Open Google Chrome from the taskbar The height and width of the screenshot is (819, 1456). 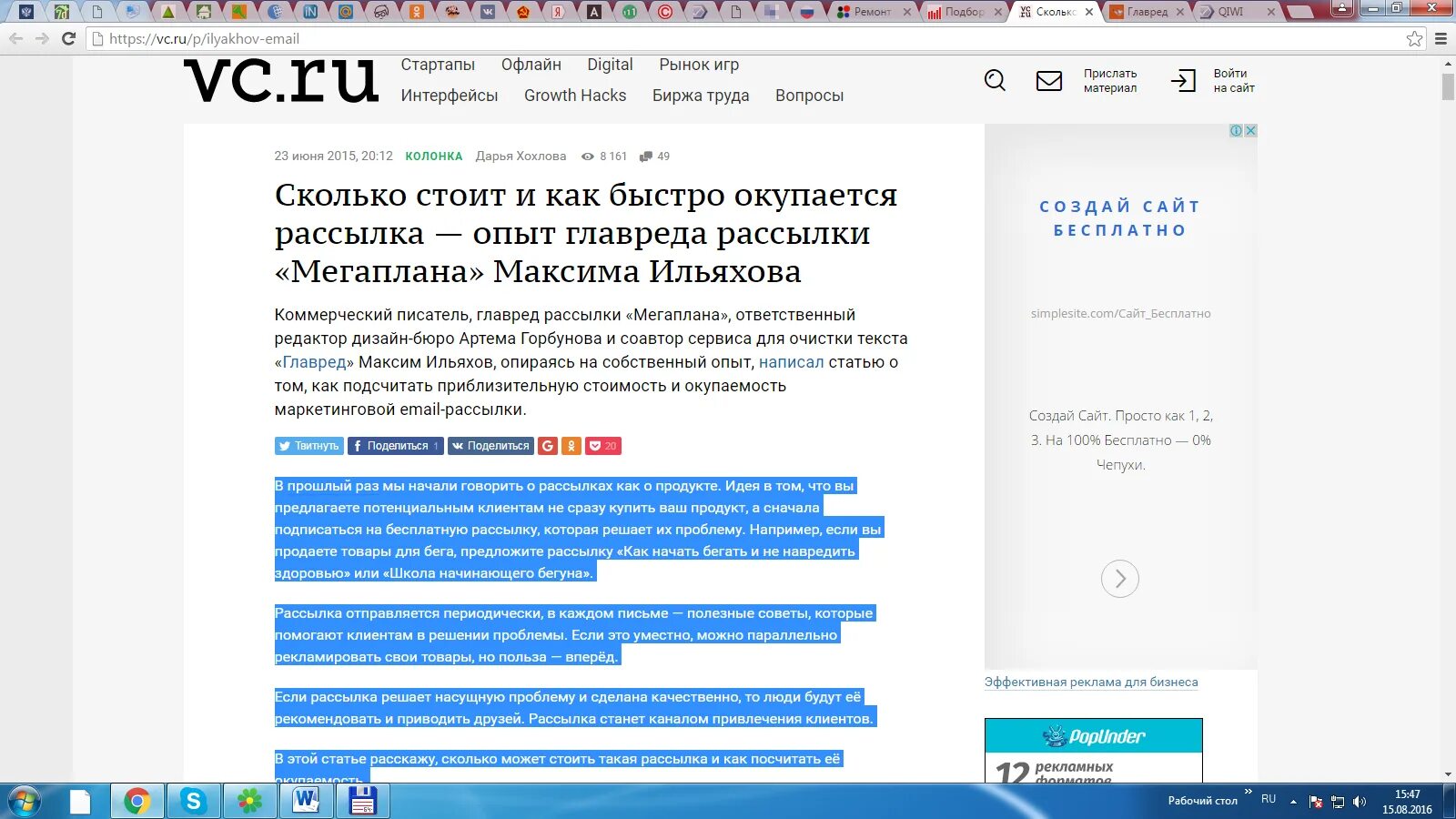pos(137,802)
